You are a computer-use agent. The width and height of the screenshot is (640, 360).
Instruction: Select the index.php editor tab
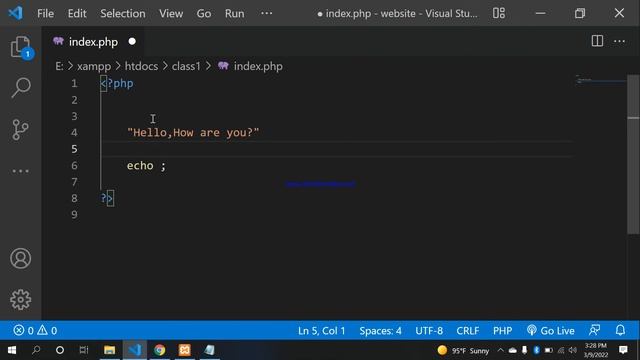click(93, 42)
